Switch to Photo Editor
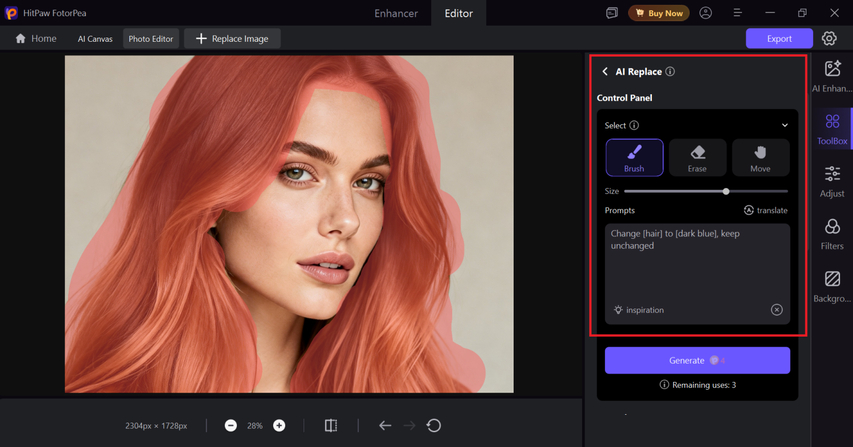Screen dimensions: 853x447 (151, 39)
